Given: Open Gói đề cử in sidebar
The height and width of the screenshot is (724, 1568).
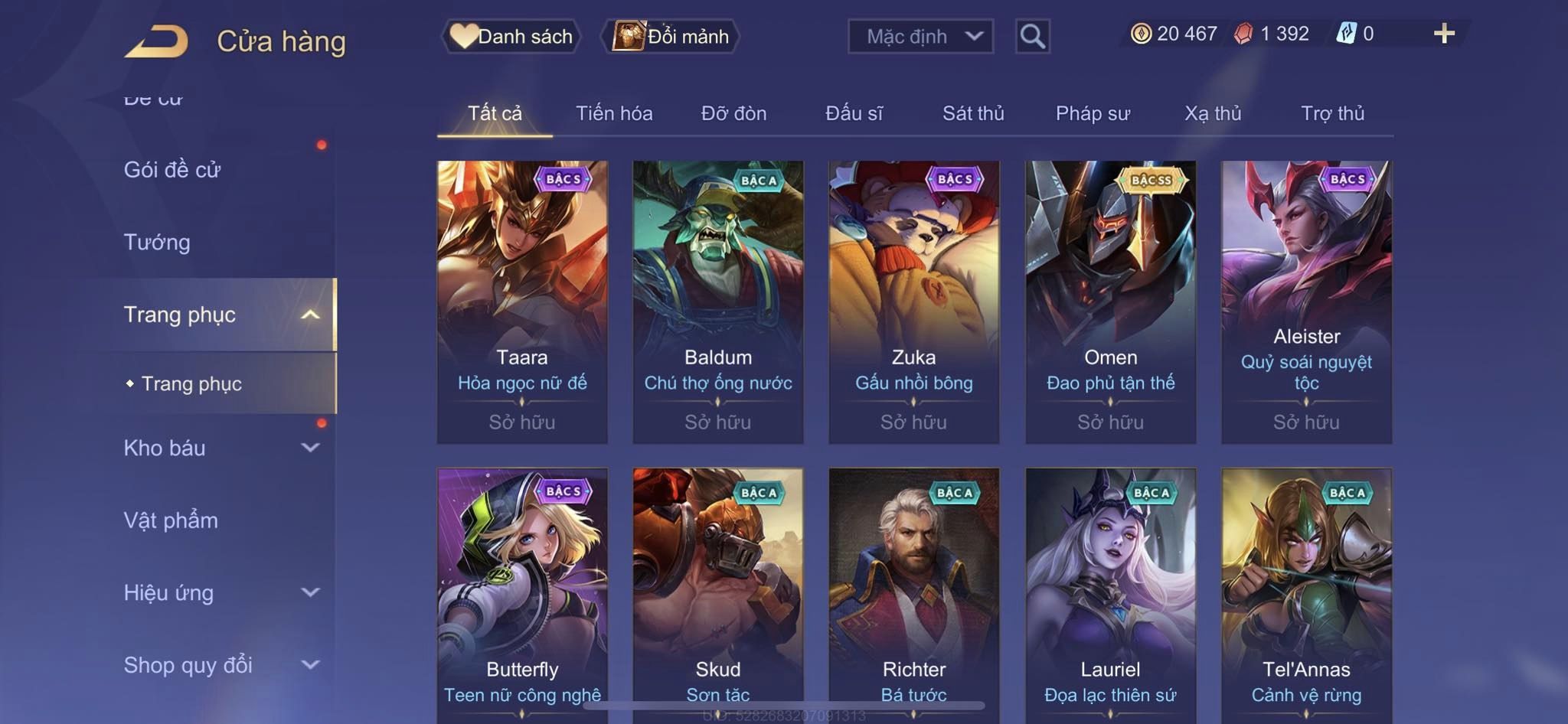Looking at the screenshot, I should coord(172,170).
